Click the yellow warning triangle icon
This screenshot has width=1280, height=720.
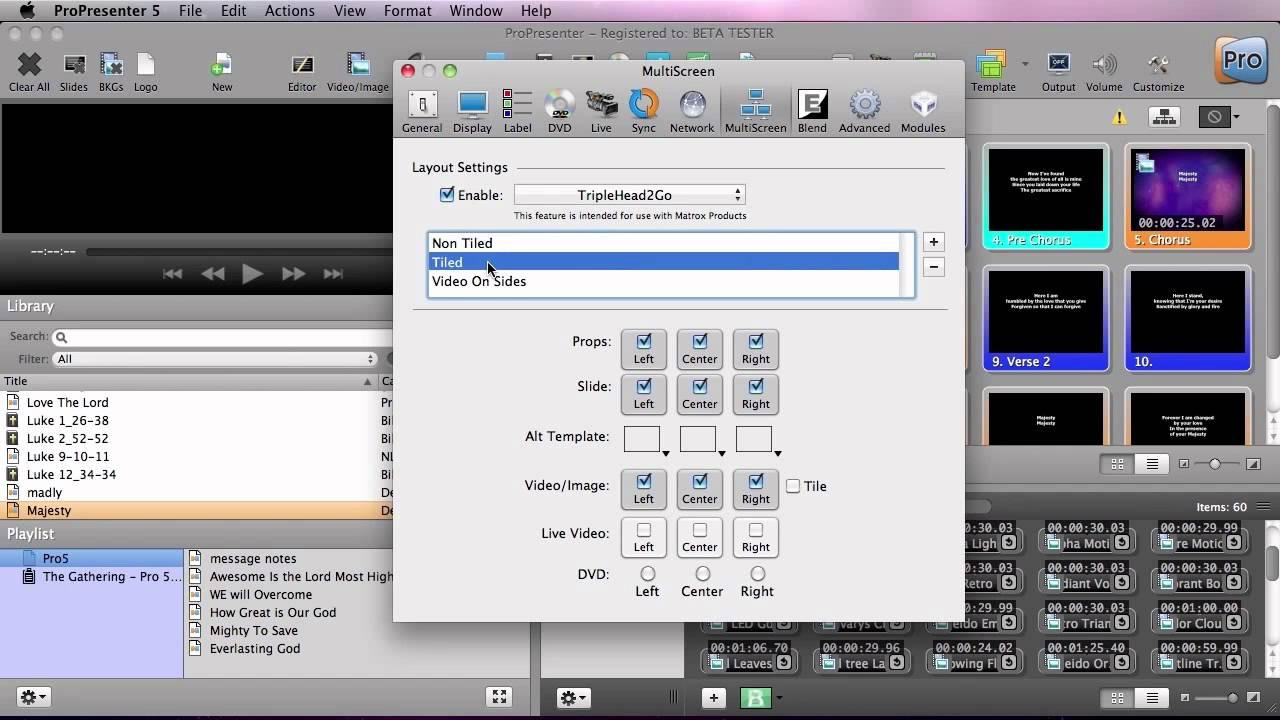[1119, 117]
